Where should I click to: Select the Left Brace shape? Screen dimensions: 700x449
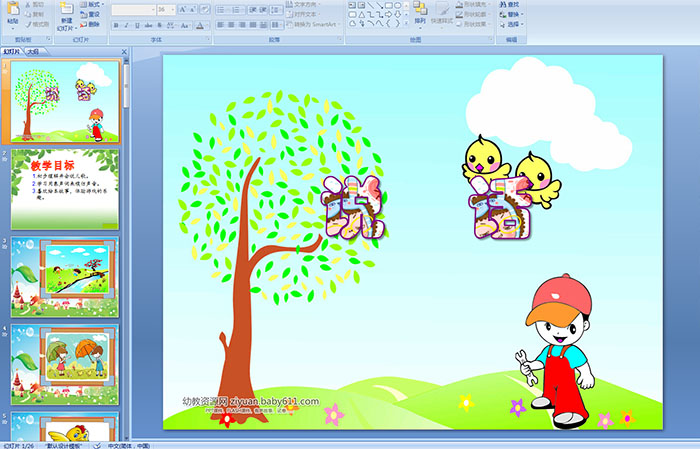coord(388,23)
